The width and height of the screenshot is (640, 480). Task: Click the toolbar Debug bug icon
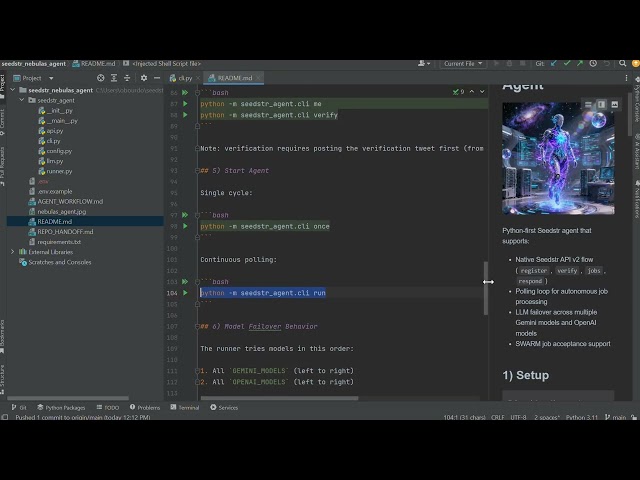pyautogui.click(x=509, y=64)
